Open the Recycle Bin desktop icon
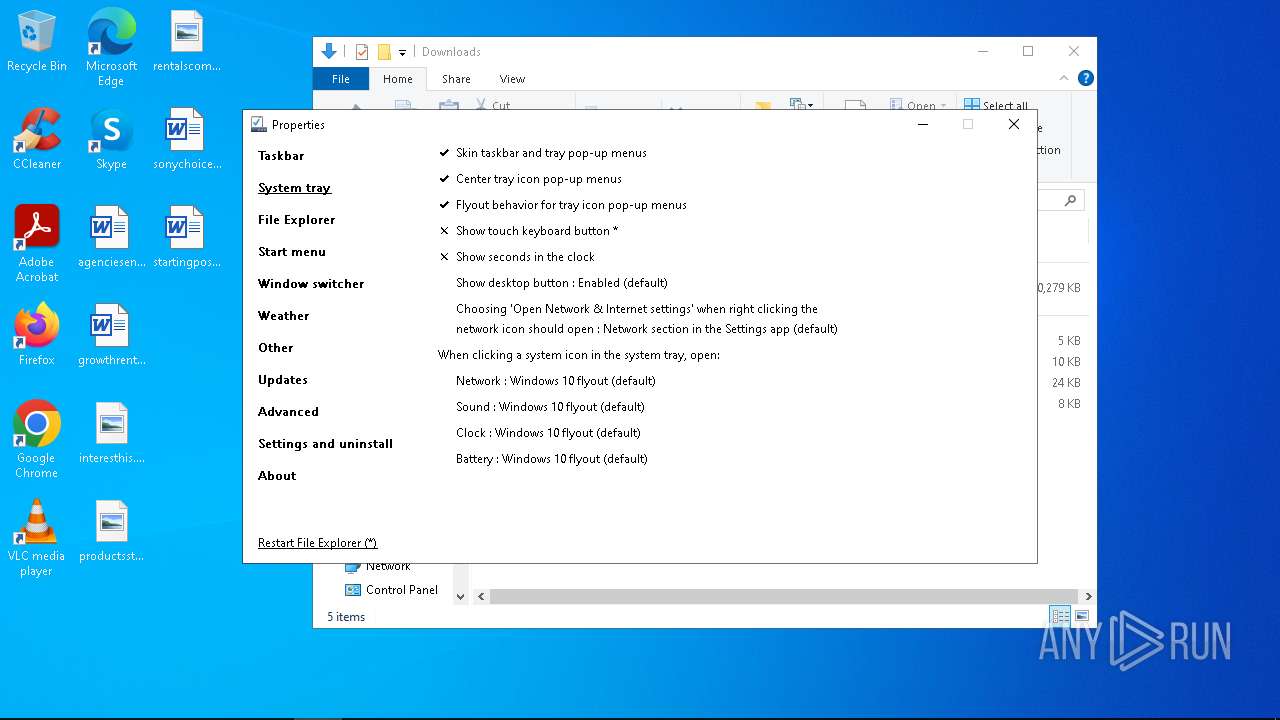 pyautogui.click(x=37, y=42)
